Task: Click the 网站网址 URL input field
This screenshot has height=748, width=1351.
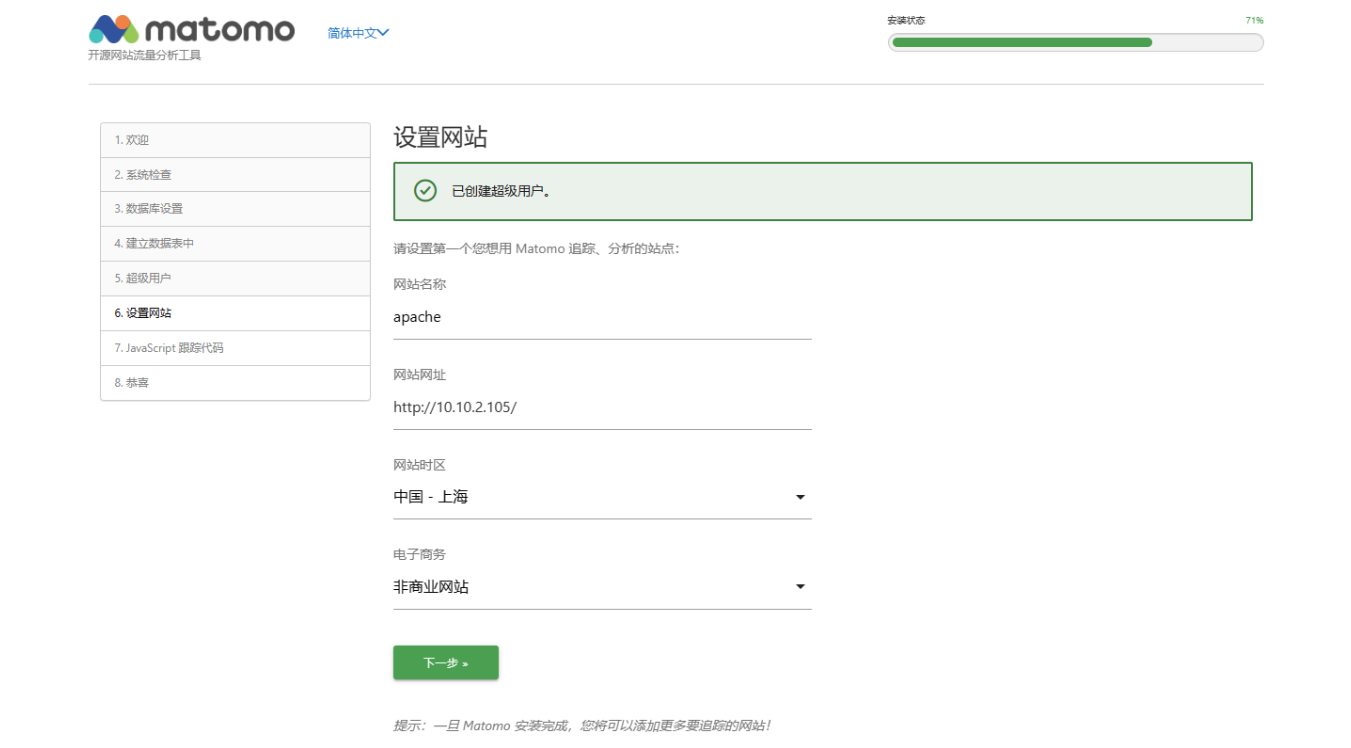Action: click(601, 407)
